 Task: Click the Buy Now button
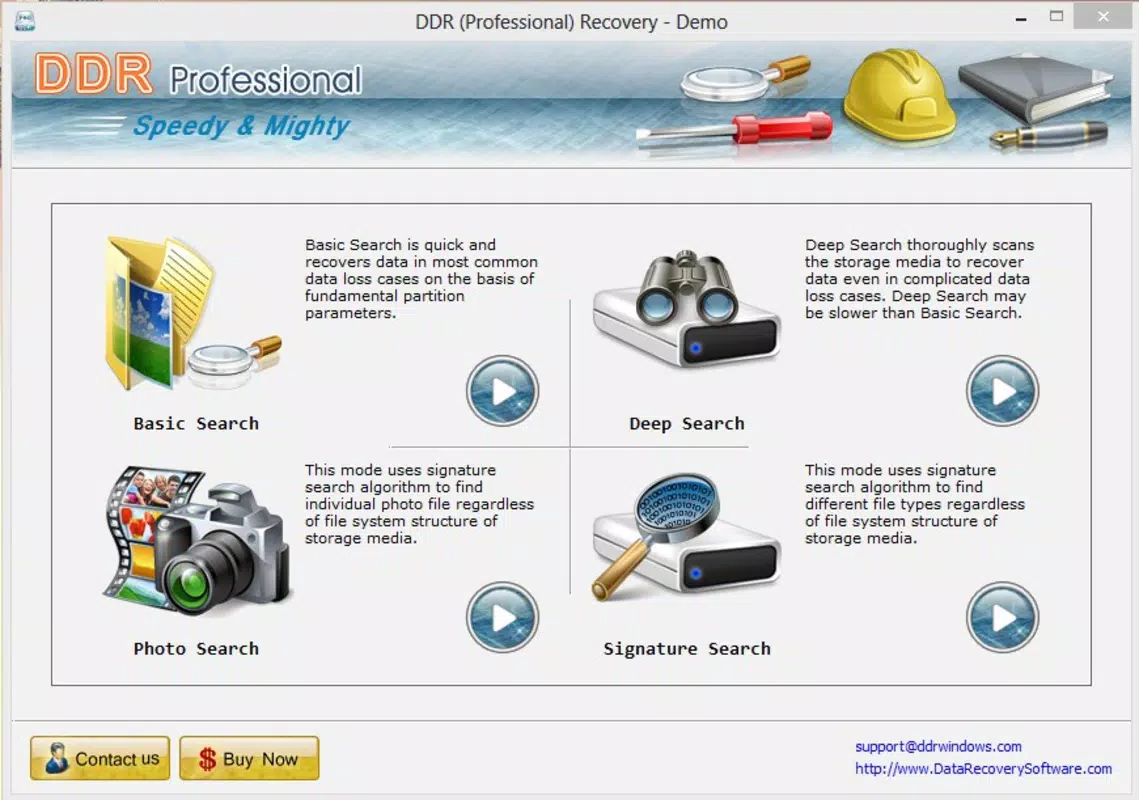[x=249, y=759]
